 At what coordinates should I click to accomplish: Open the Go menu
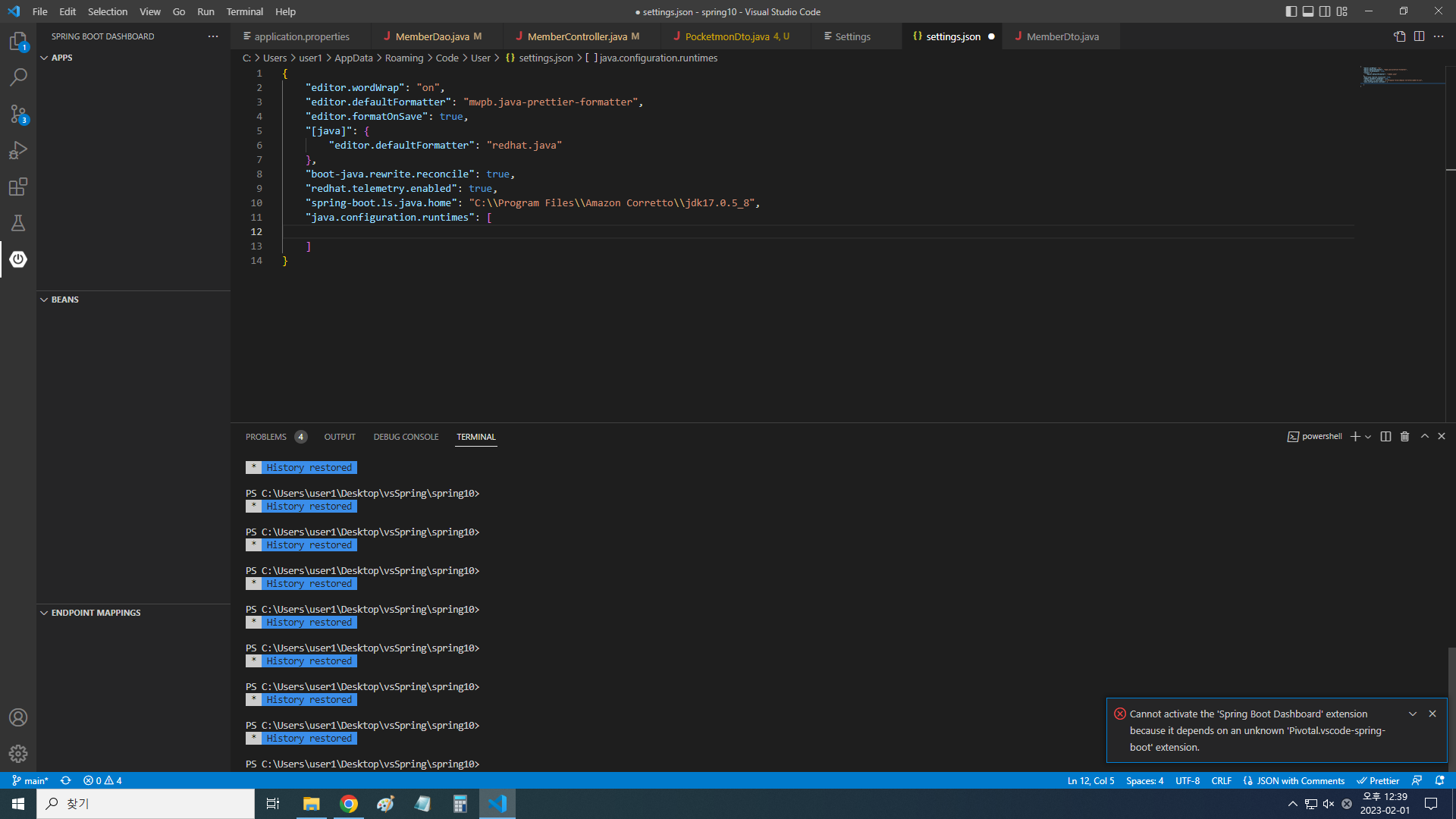[x=179, y=11]
